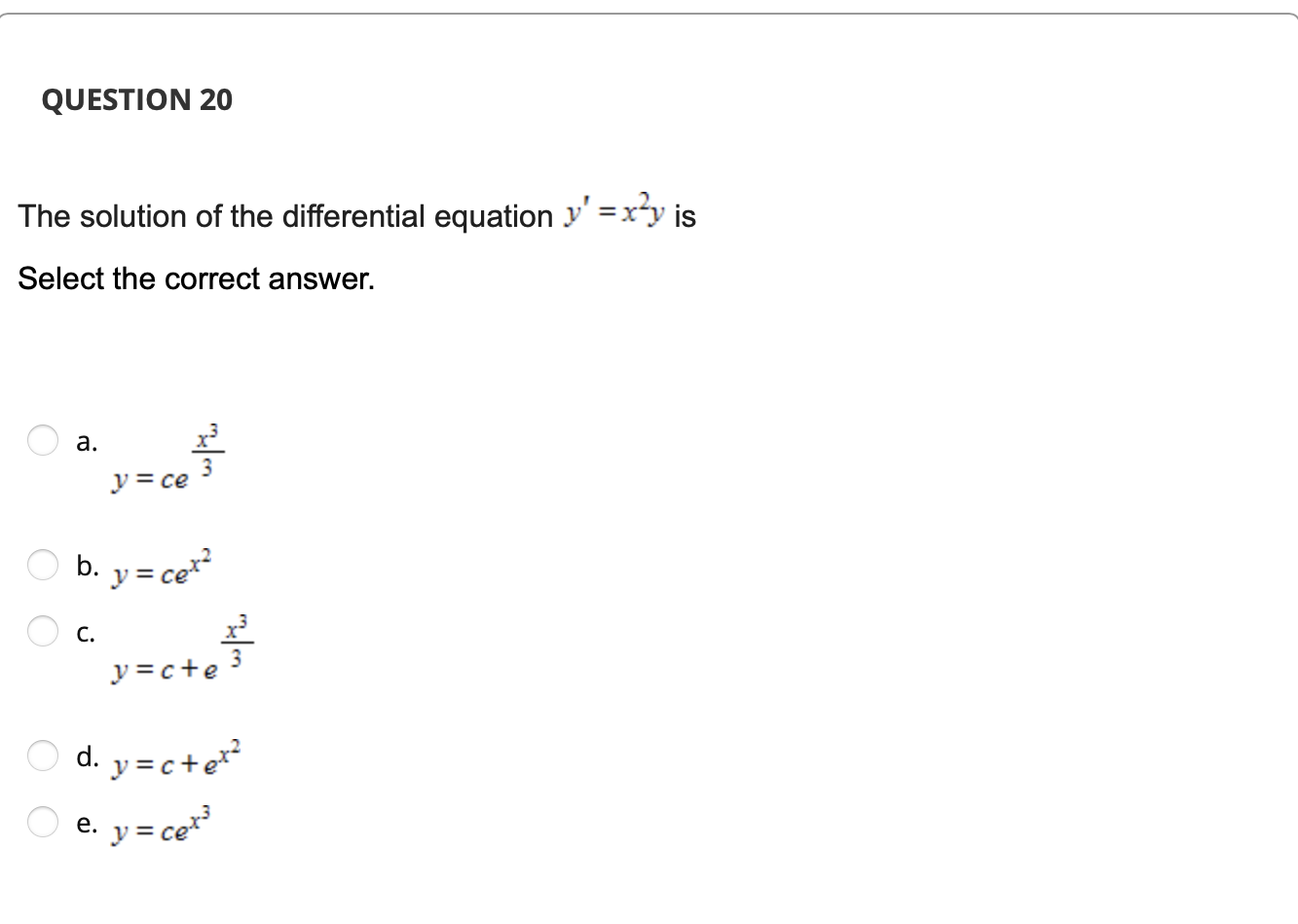1298x924 pixels.
Task: Select answer option d radio button
Action: click(43, 758)
